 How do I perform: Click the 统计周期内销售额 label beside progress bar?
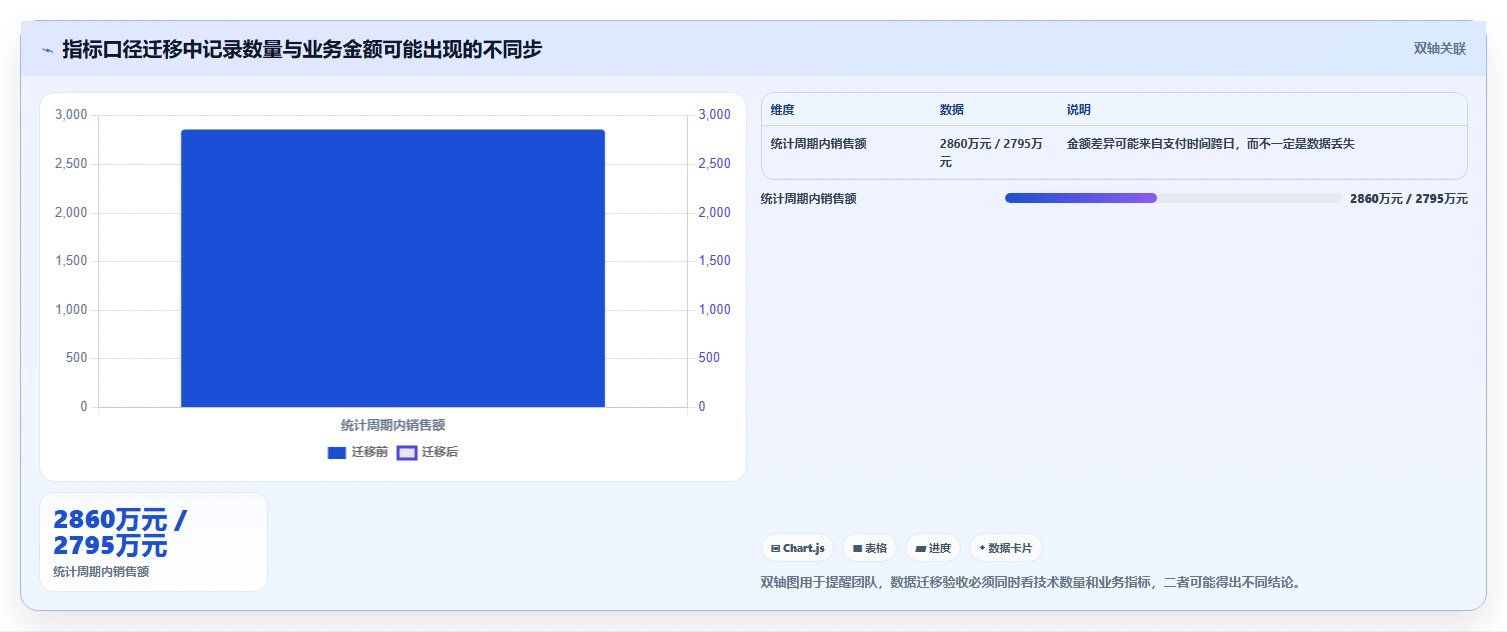(x=809, y=199)
